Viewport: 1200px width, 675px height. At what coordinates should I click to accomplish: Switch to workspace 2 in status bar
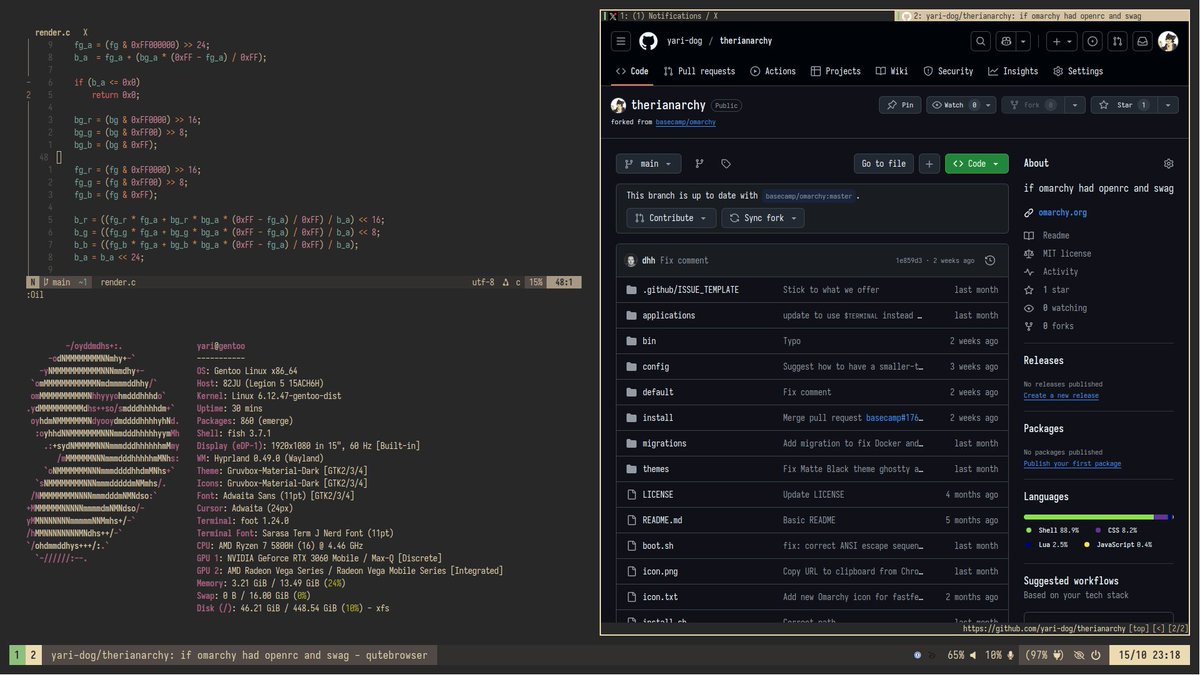pyautogui.click(x=34, y=655)
